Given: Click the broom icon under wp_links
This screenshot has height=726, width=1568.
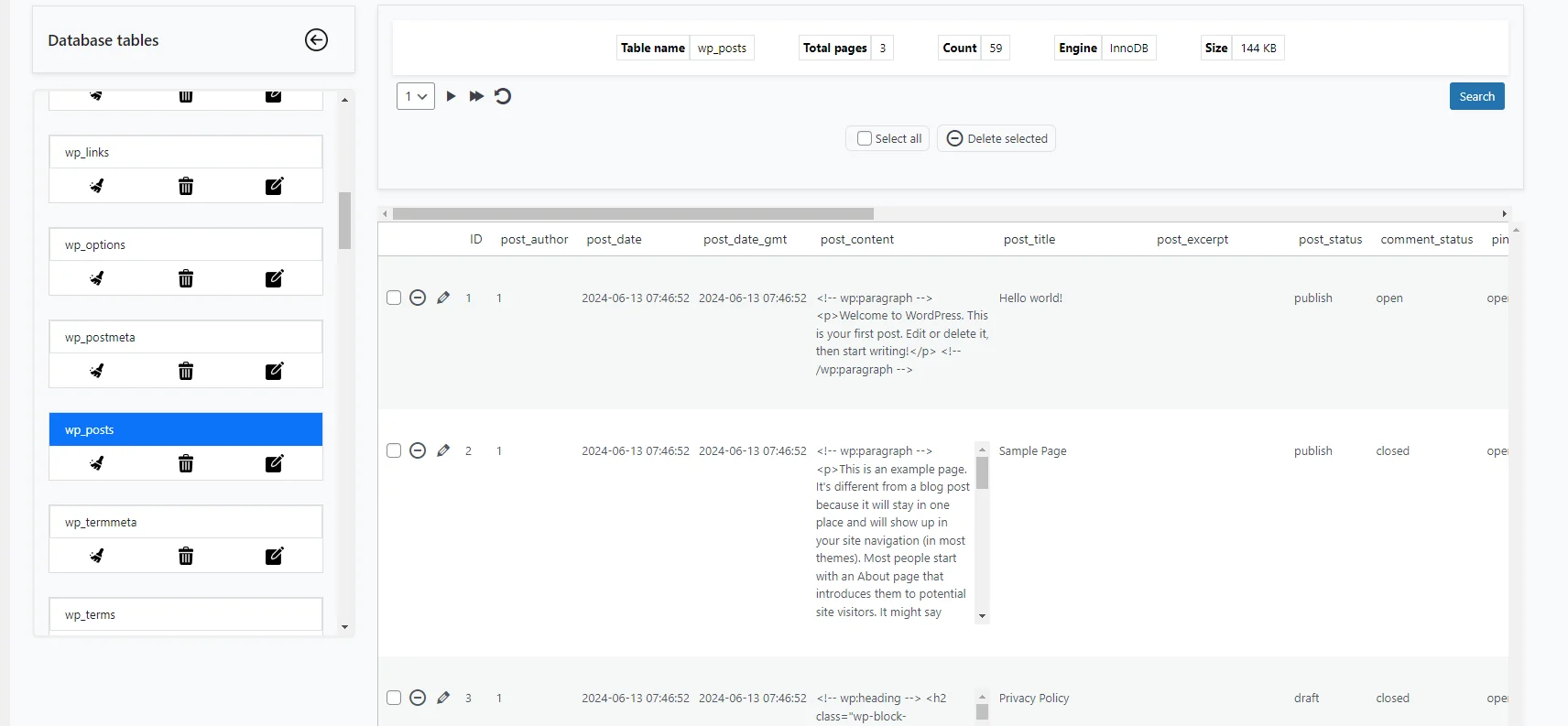Looking at the screenshot, I should point(96,186).
